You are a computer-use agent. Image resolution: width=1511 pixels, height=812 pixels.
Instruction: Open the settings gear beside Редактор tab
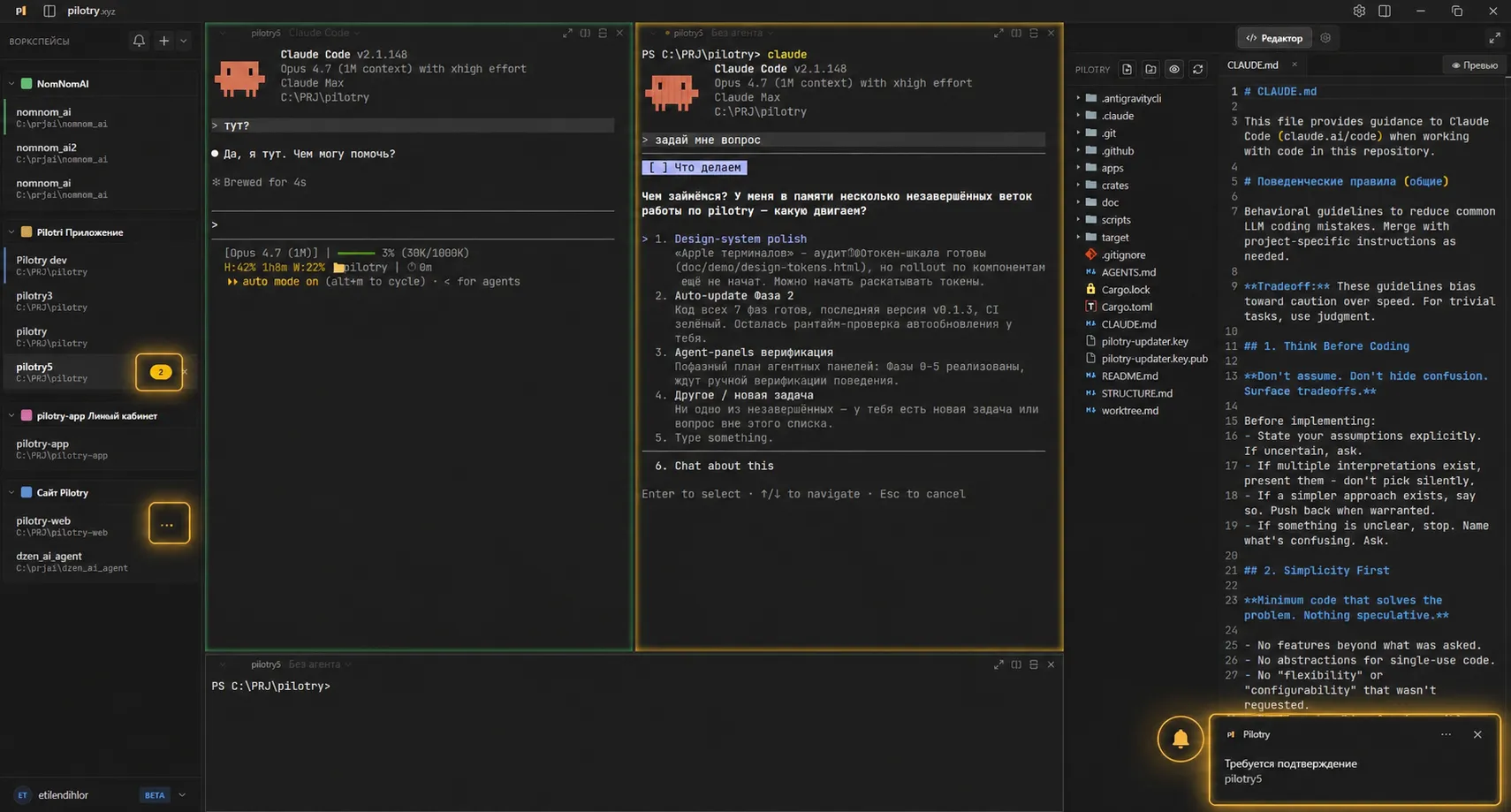[1325, 38]
